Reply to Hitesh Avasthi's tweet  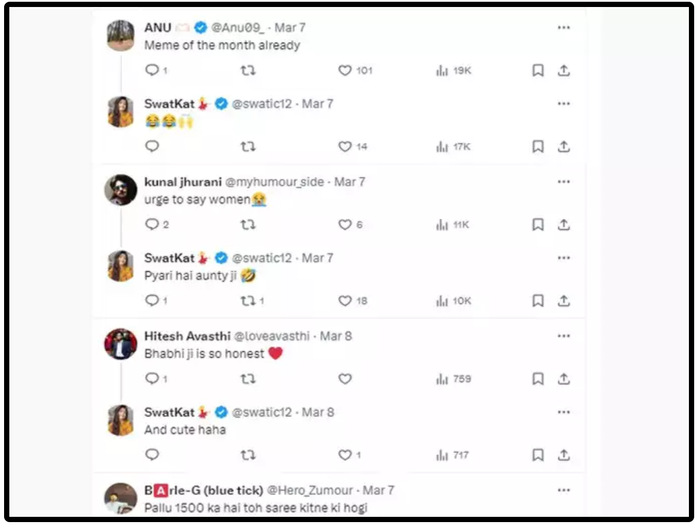[x=152, y=379]
